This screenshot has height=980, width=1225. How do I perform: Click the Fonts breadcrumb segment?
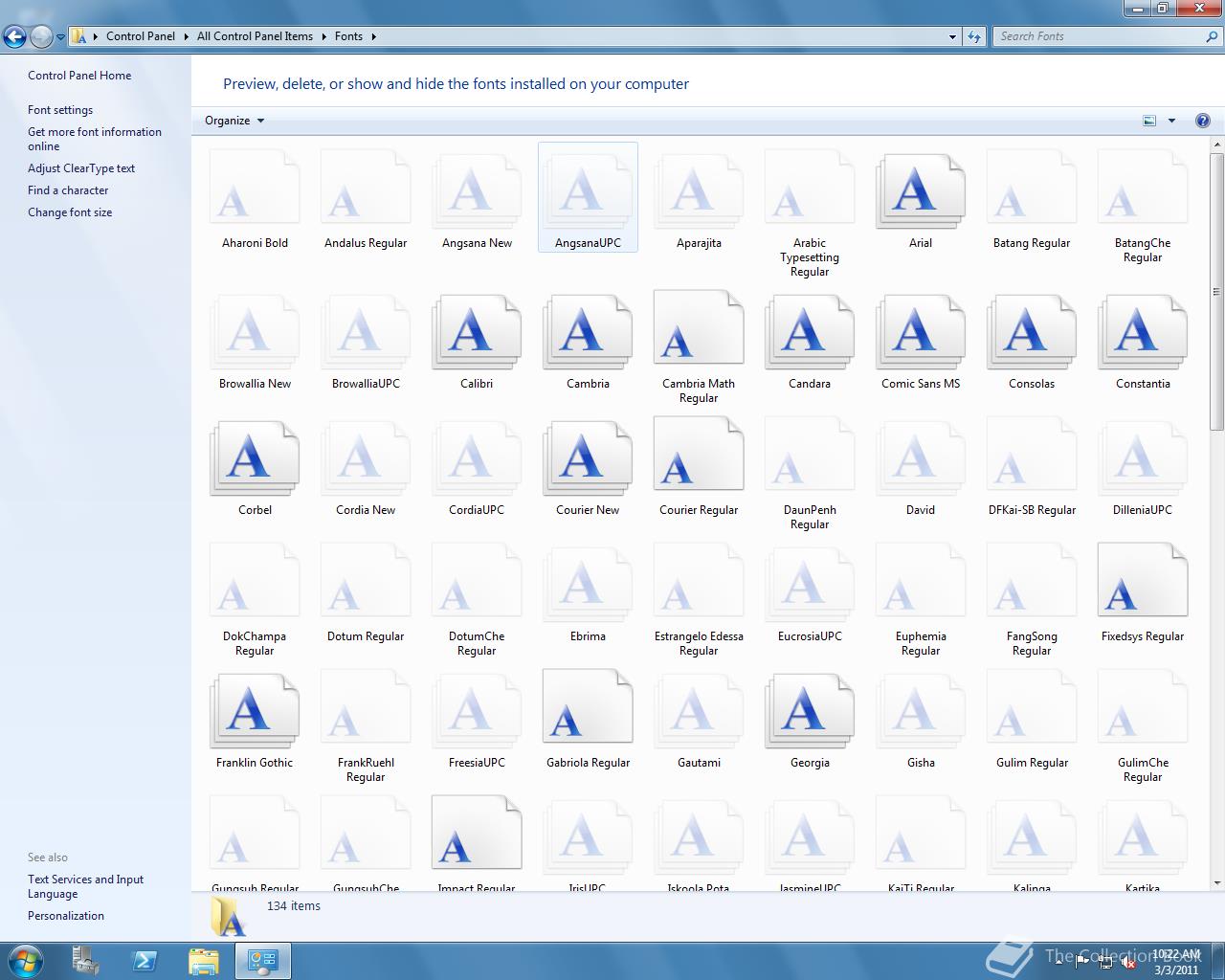click(x=348, y=36)
